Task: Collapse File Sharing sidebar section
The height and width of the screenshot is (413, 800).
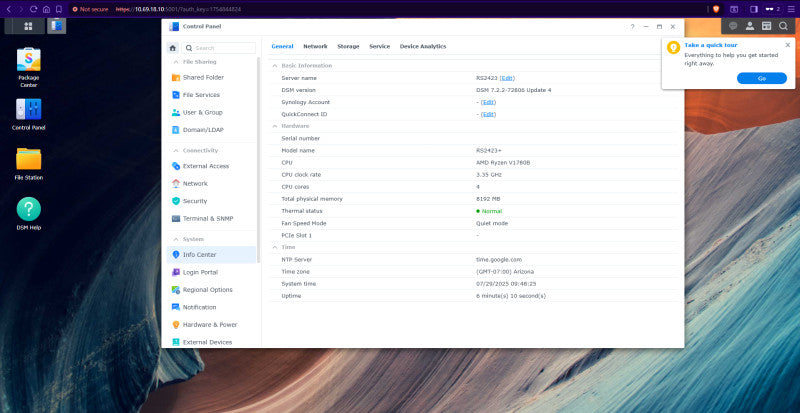Action: click(176, 62)
